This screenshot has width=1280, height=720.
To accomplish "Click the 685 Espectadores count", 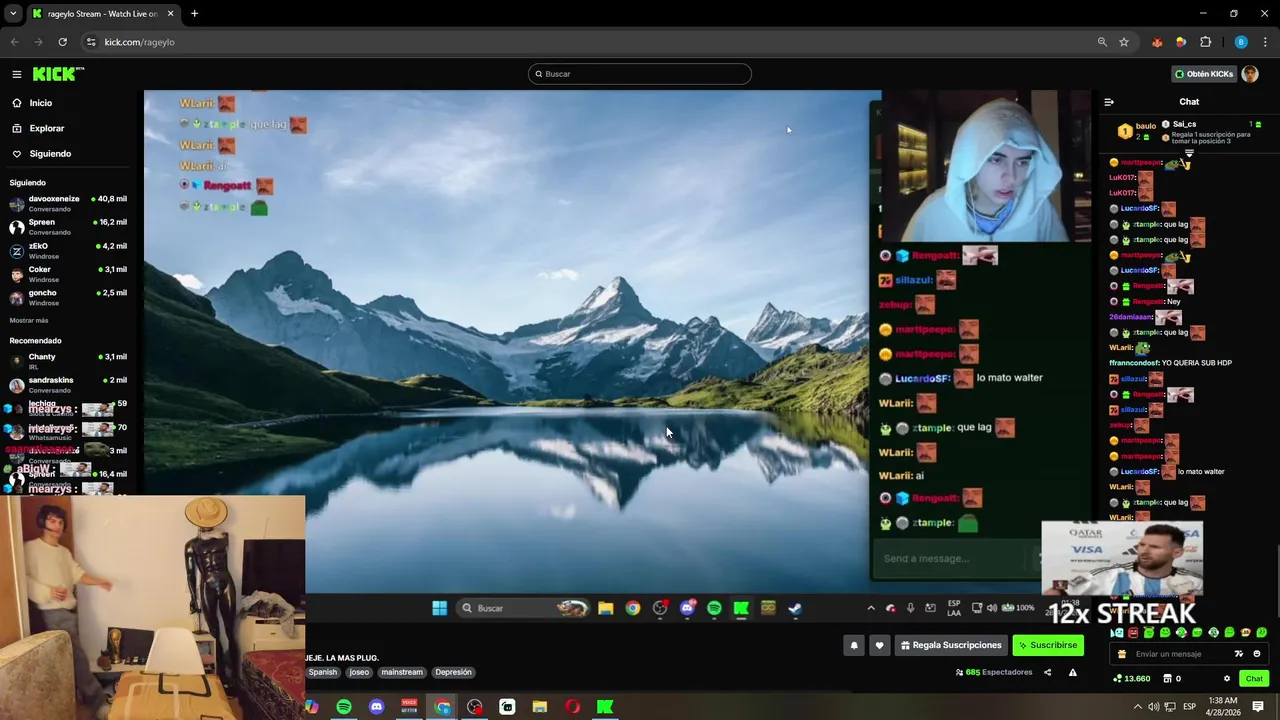I will tap(994, 672).
